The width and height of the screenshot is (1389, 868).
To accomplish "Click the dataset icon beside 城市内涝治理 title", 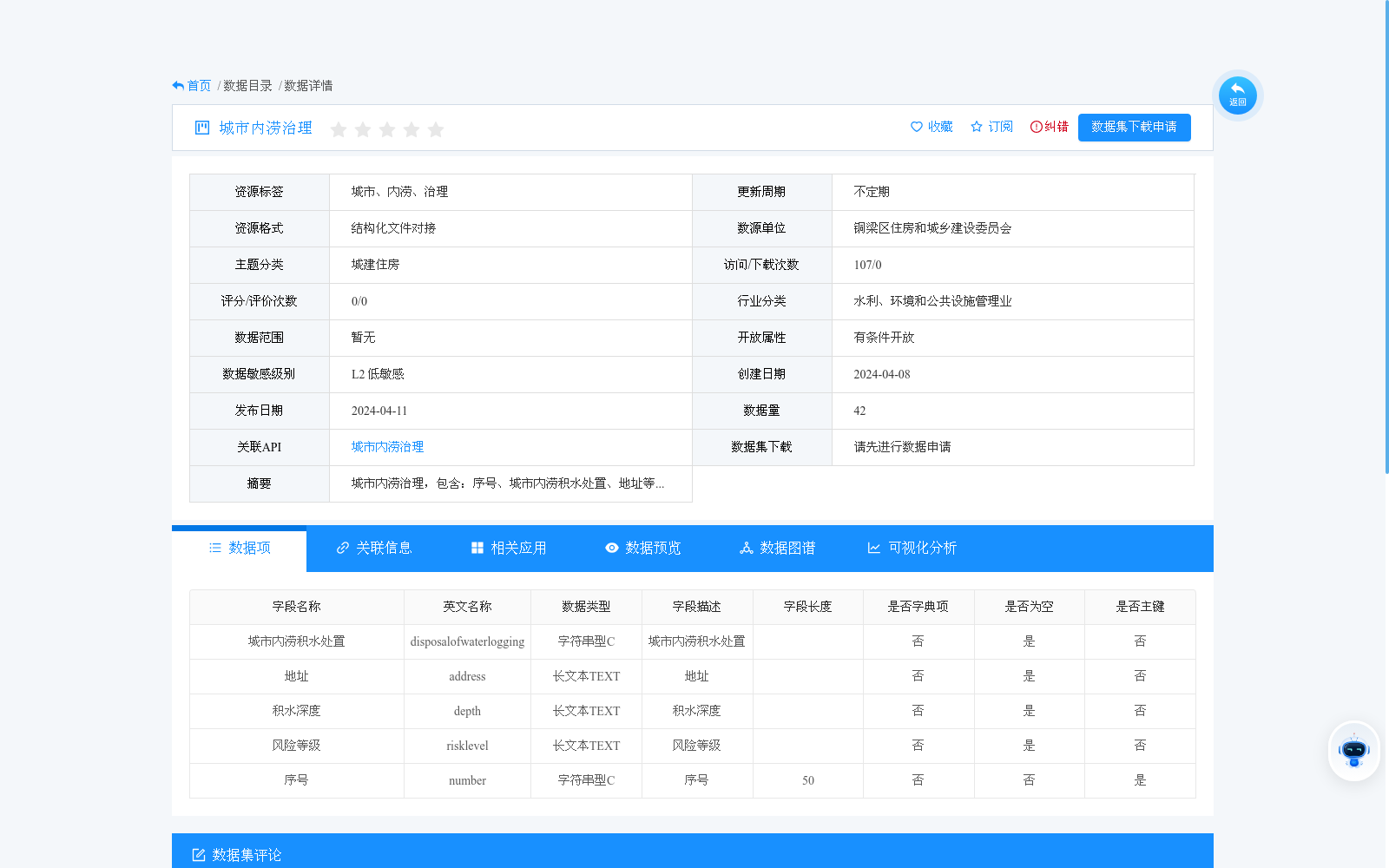I will 202,128.
